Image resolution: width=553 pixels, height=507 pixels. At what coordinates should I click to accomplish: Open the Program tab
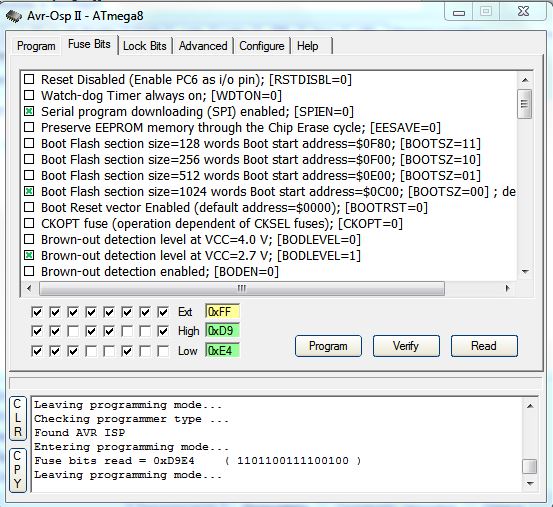click(x=36, y=46)
